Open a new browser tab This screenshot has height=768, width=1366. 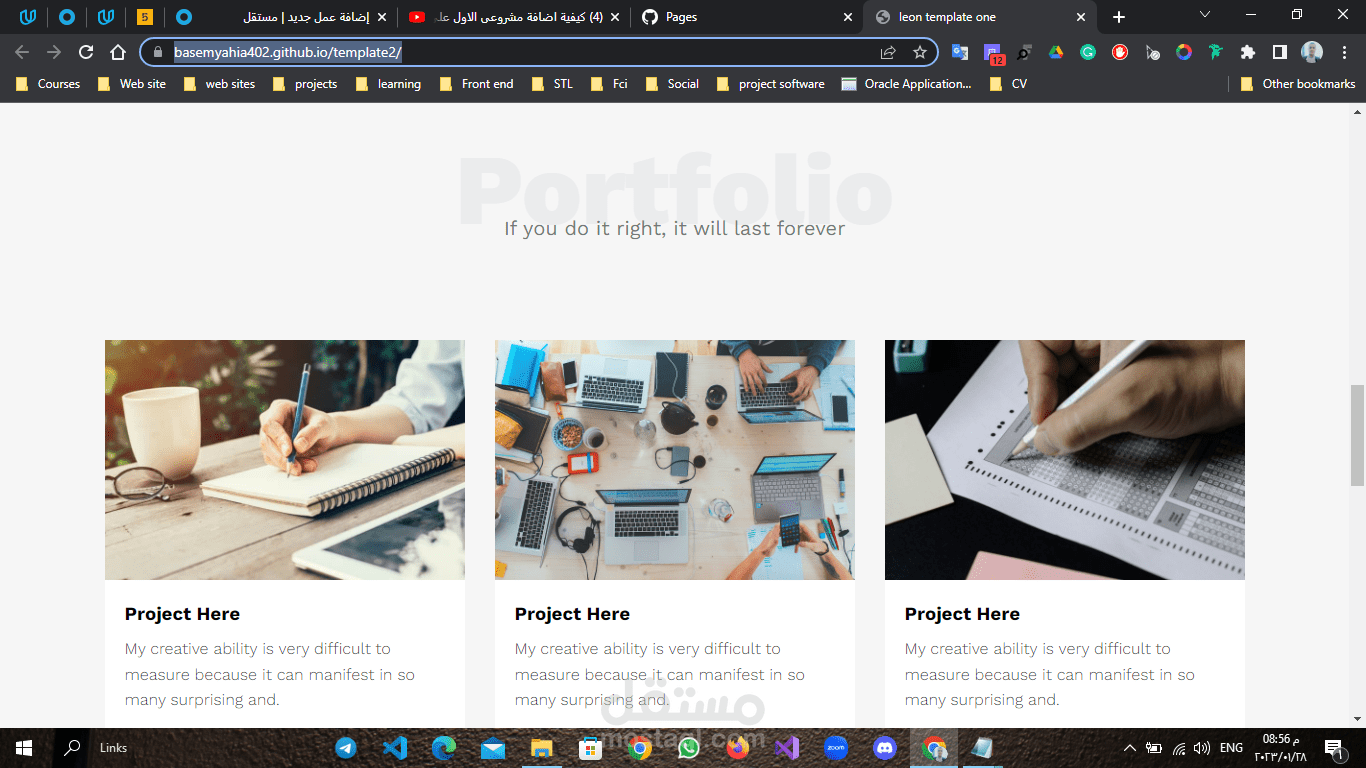pyautogui.click(x=1119, y=17)
